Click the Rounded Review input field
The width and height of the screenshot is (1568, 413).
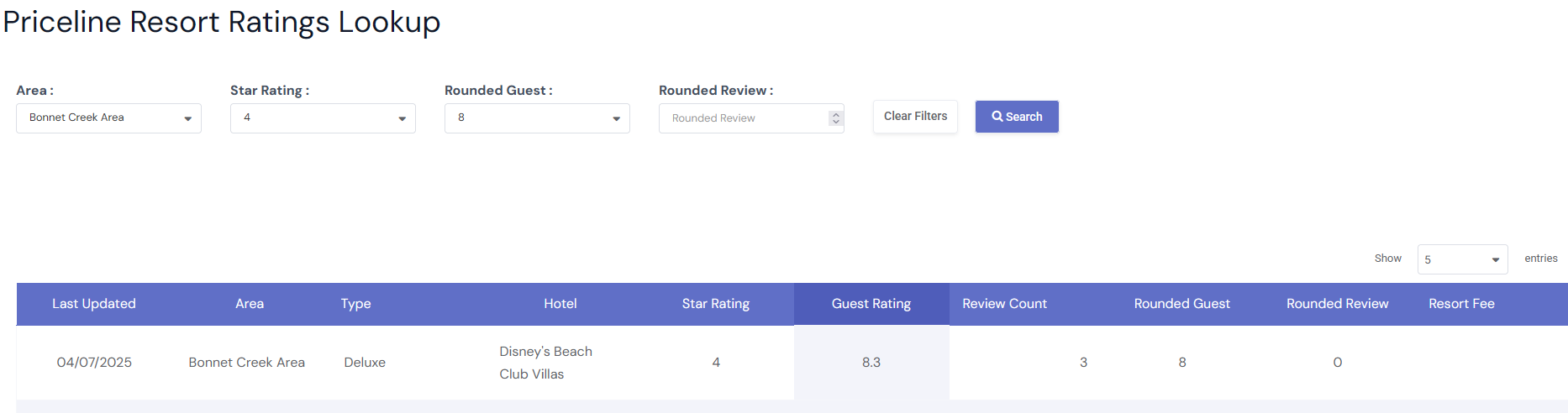(744, 118)
